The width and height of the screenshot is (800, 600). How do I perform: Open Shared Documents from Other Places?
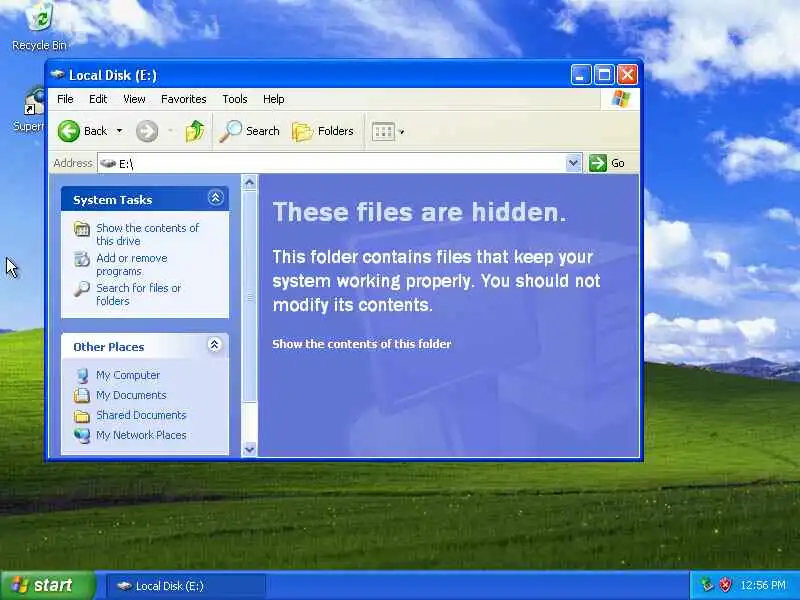point(141,415)
